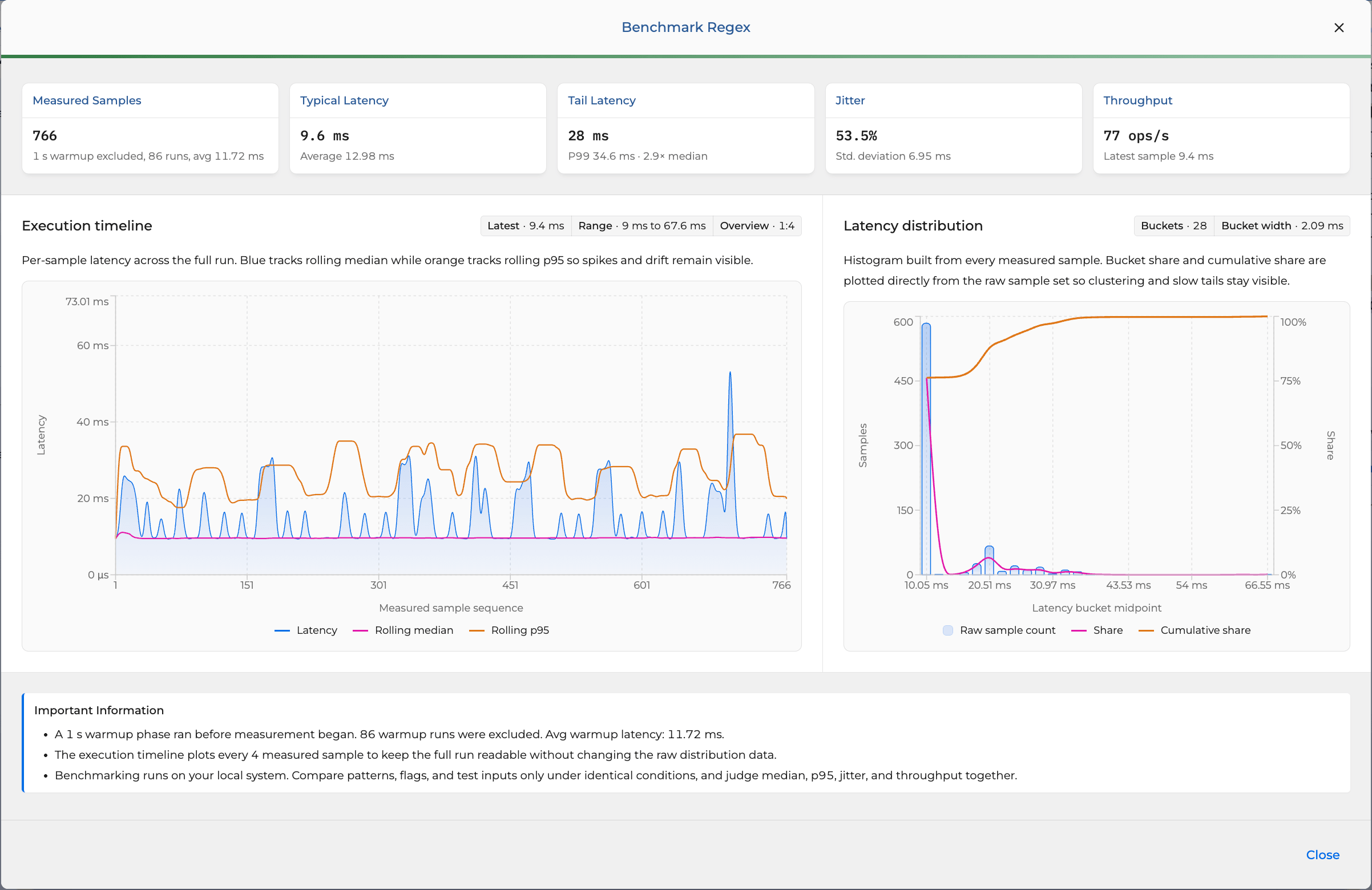
Task: Click the 28 ms tail latency value
Action: [588, 135]
